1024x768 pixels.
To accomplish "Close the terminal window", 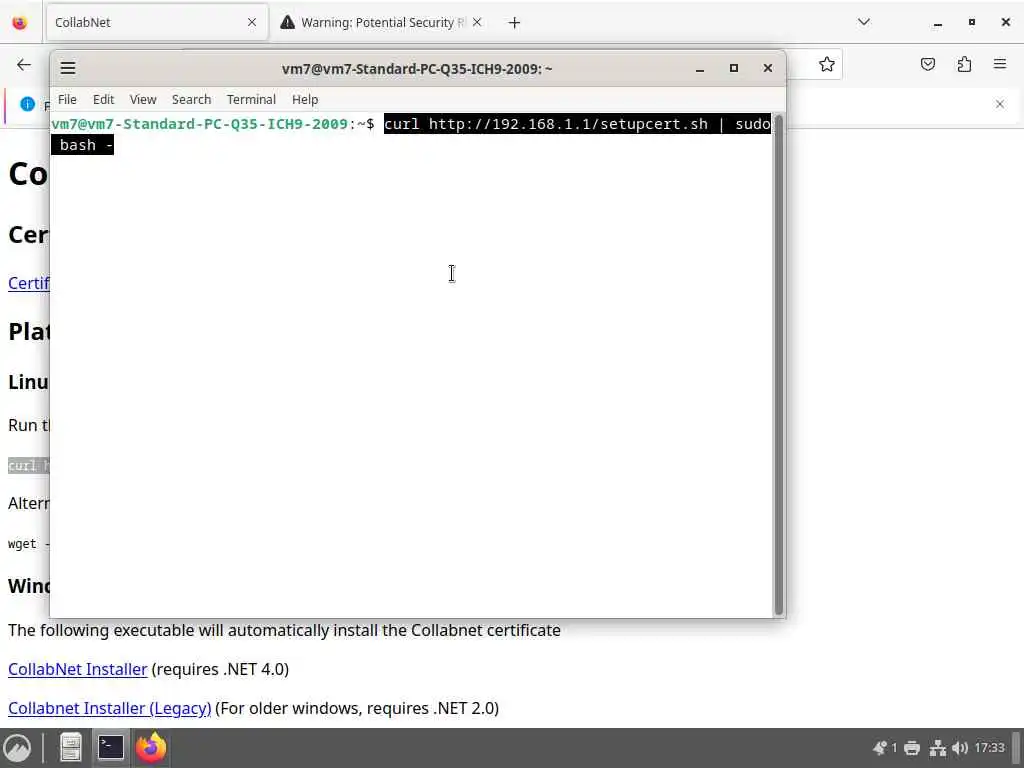I will 768,68.
